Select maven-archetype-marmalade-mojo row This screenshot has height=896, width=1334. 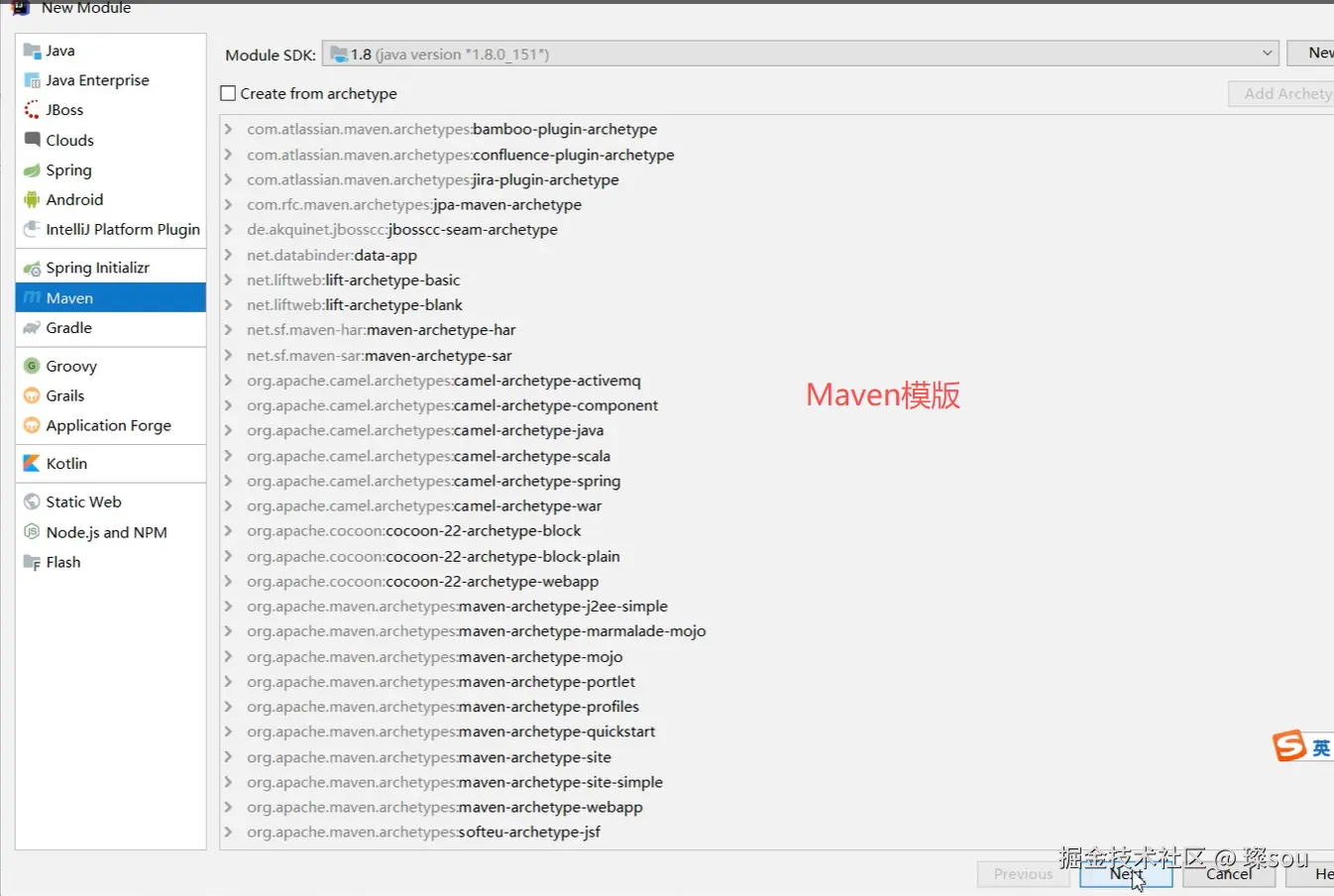(x=777, y=630)
